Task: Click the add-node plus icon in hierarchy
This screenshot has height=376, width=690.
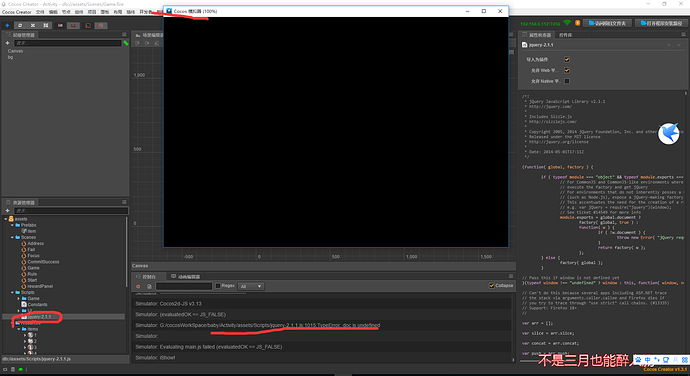Action: pos(7,43)
